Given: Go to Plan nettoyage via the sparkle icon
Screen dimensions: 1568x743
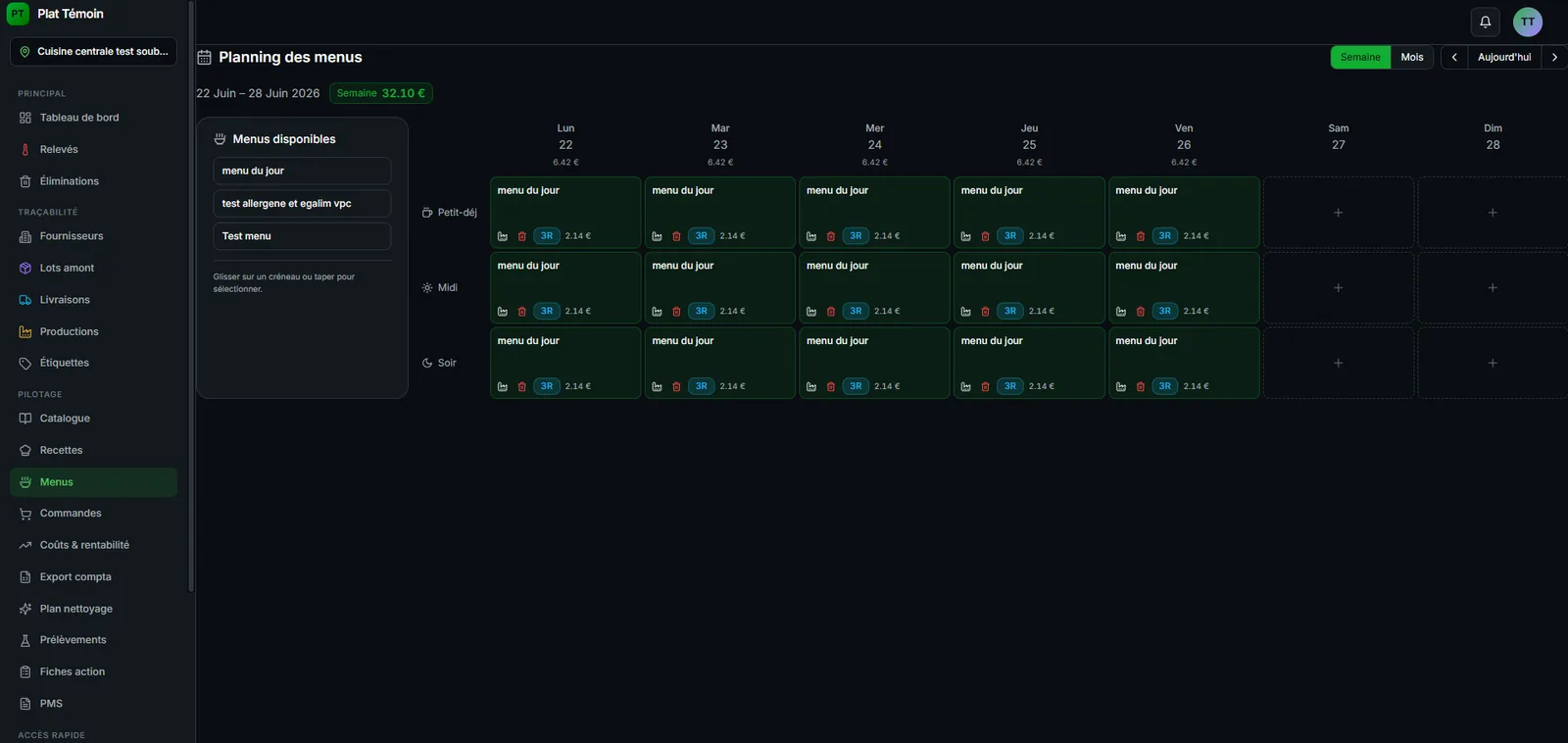Looking at the screenshot, I should [x=25, y=609].
